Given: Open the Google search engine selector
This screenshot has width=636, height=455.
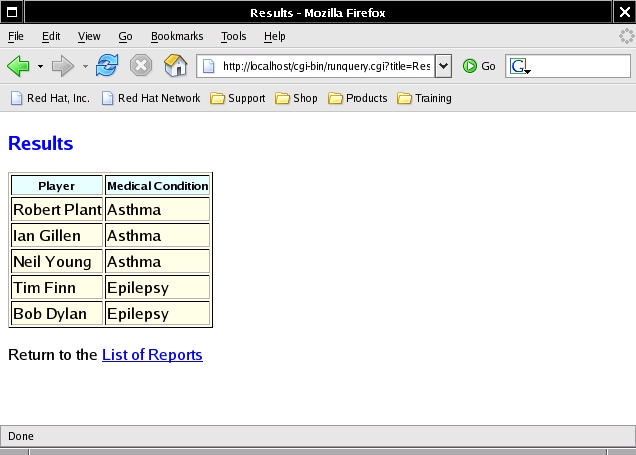Looking at the screenshot, I should (x=520, y=67).
